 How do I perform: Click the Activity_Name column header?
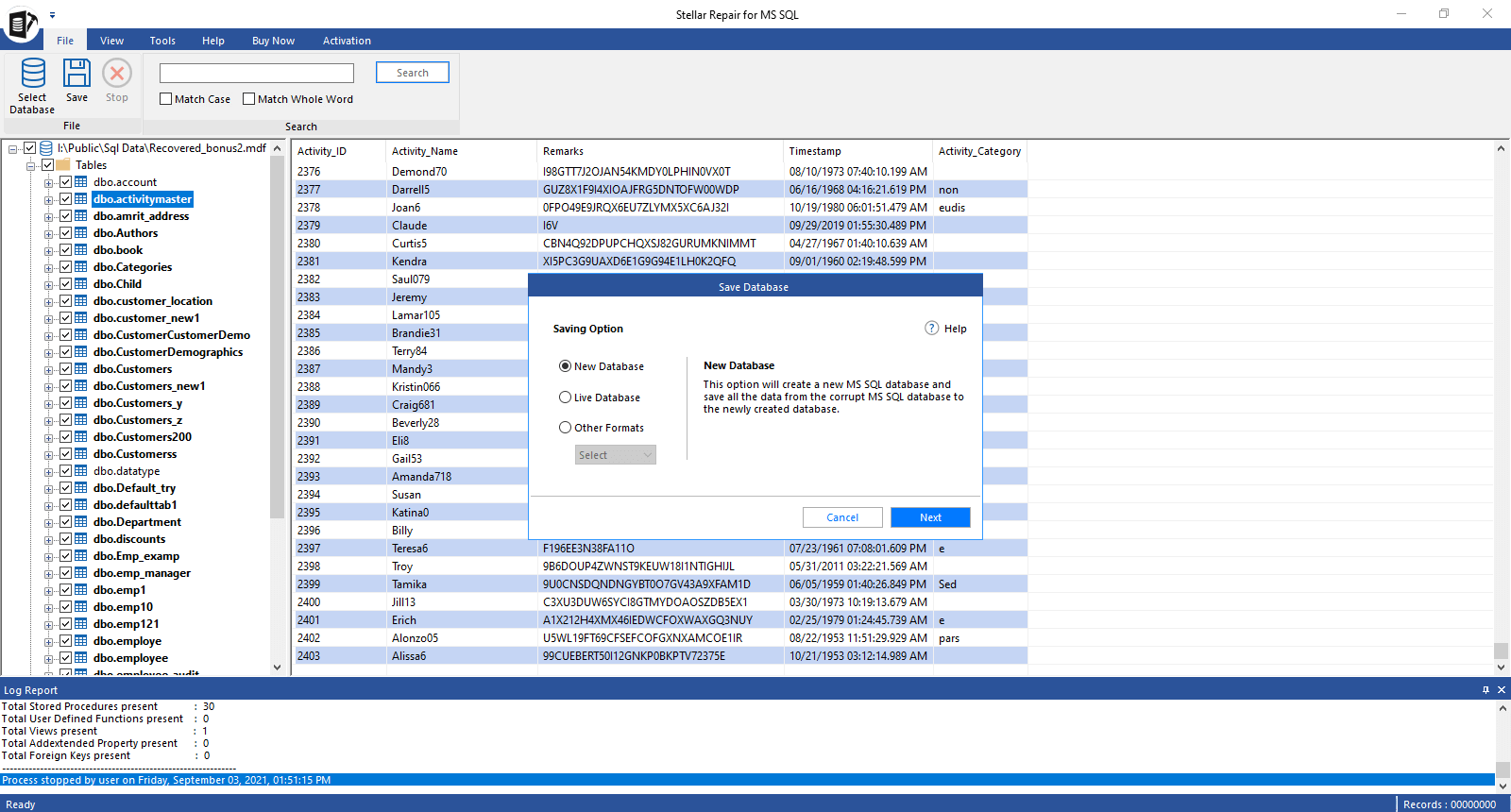[x=461, y=151]
